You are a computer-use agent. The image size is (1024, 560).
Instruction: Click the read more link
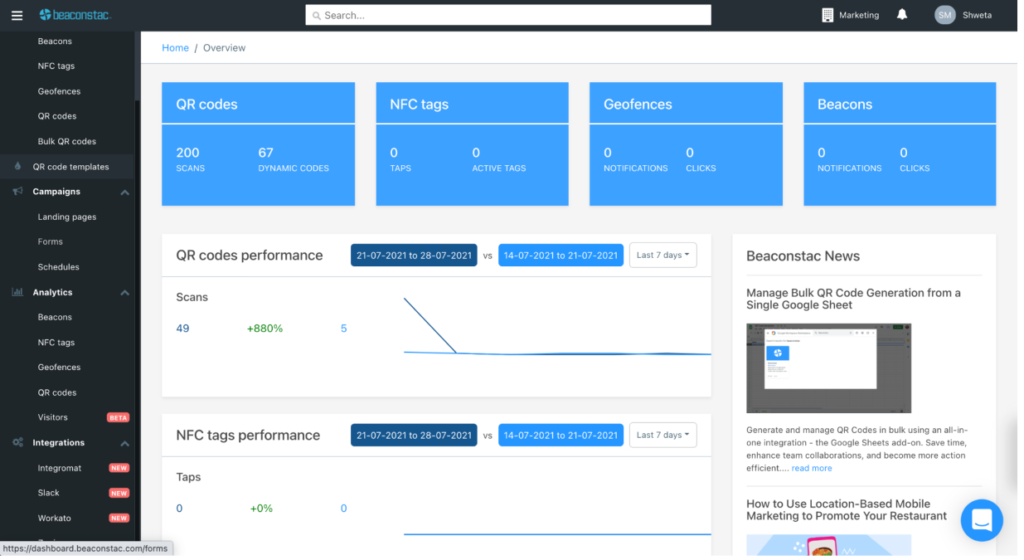pos(812,469)
